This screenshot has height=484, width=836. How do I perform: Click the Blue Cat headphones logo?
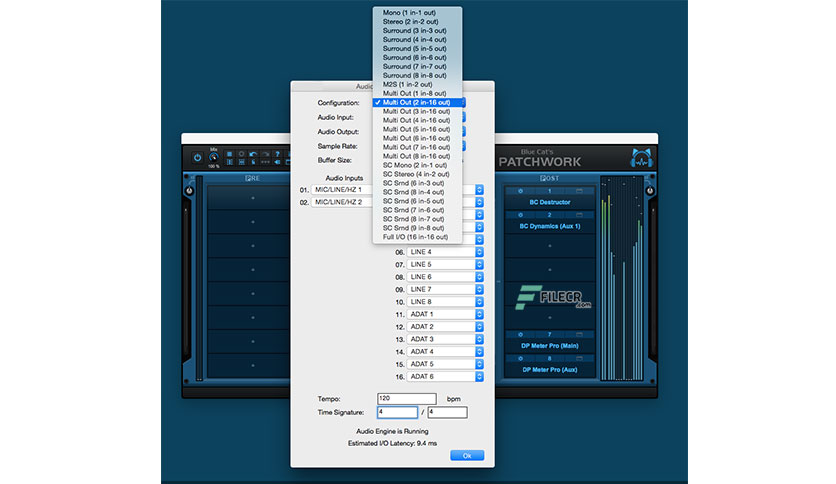tap(641, 158)
